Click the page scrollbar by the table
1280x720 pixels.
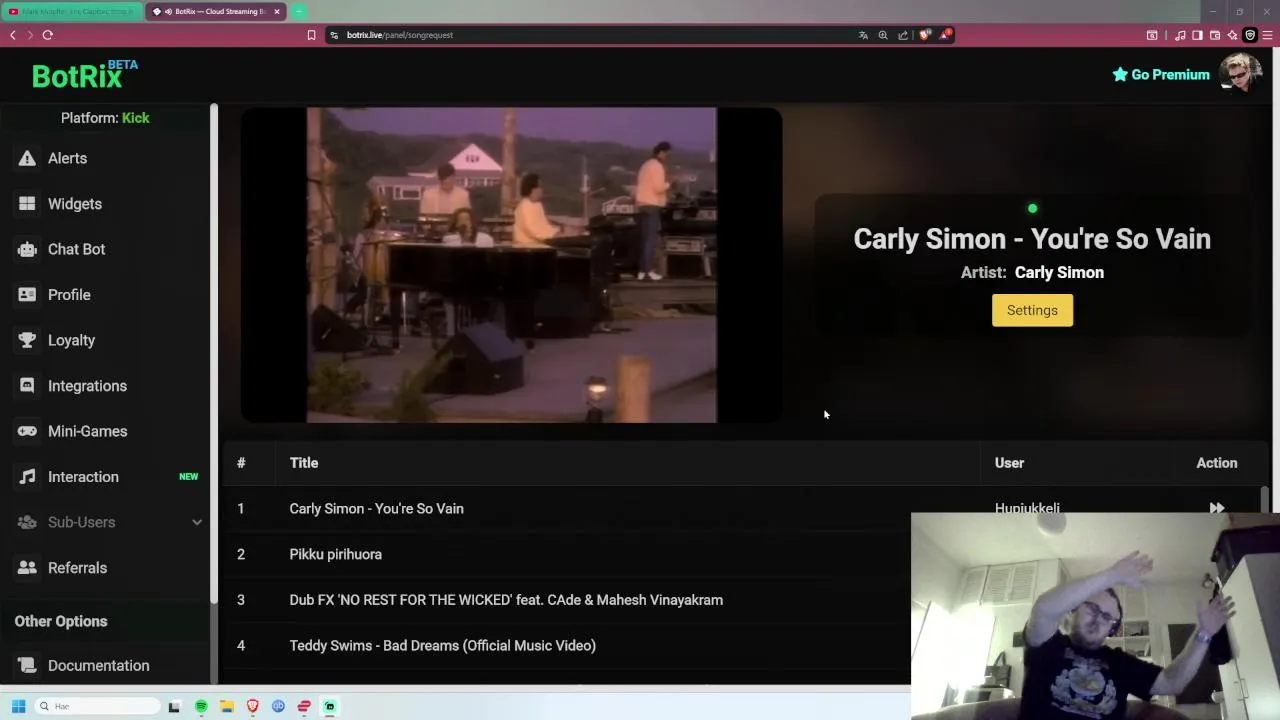coord(1265,498)
